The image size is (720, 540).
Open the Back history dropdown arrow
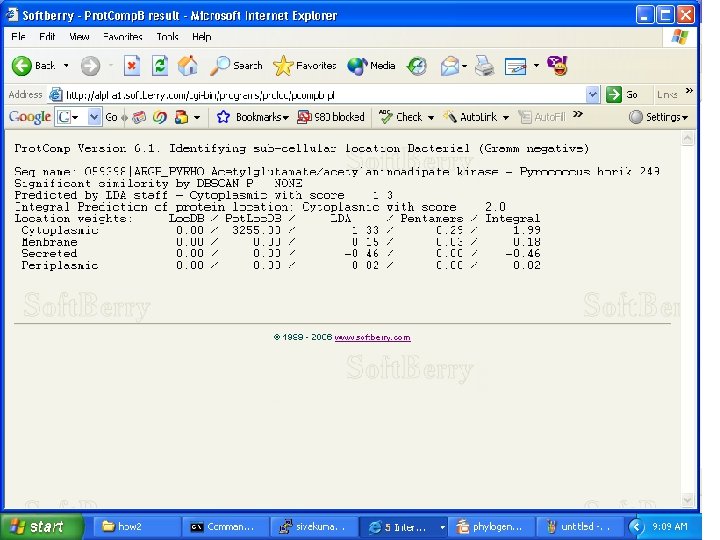66,66
